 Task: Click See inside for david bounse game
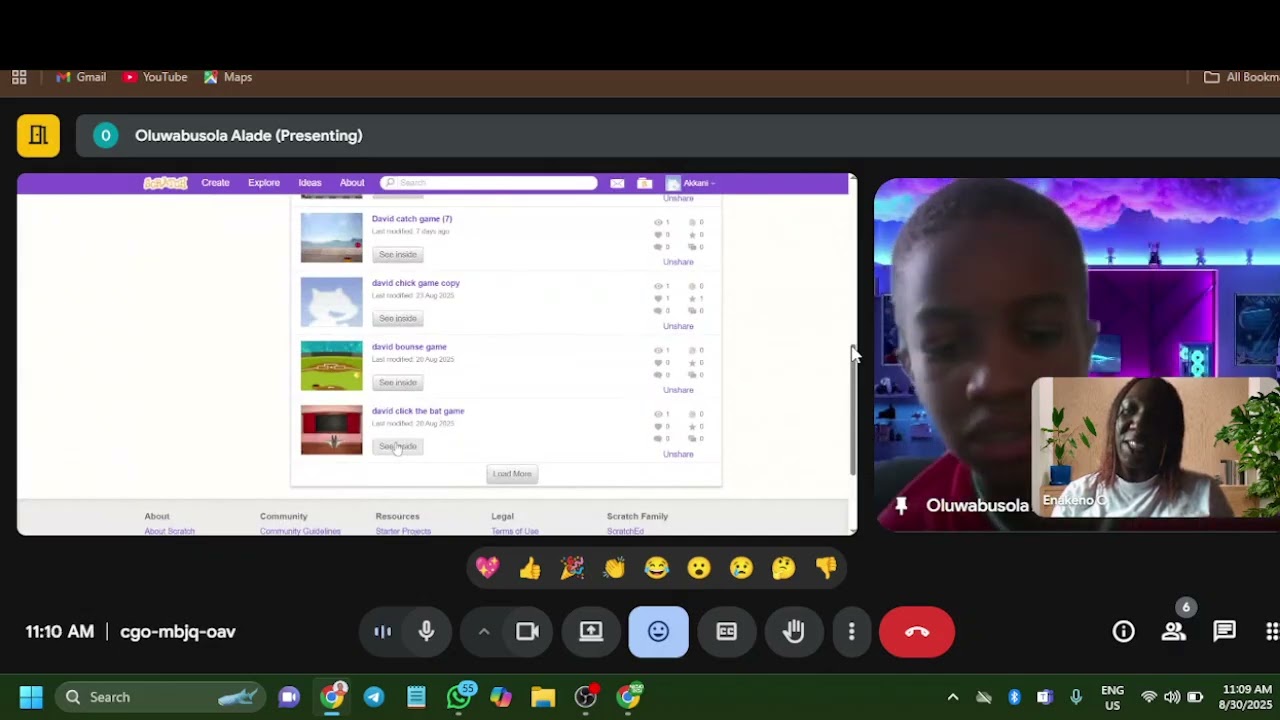click(398, 383)
